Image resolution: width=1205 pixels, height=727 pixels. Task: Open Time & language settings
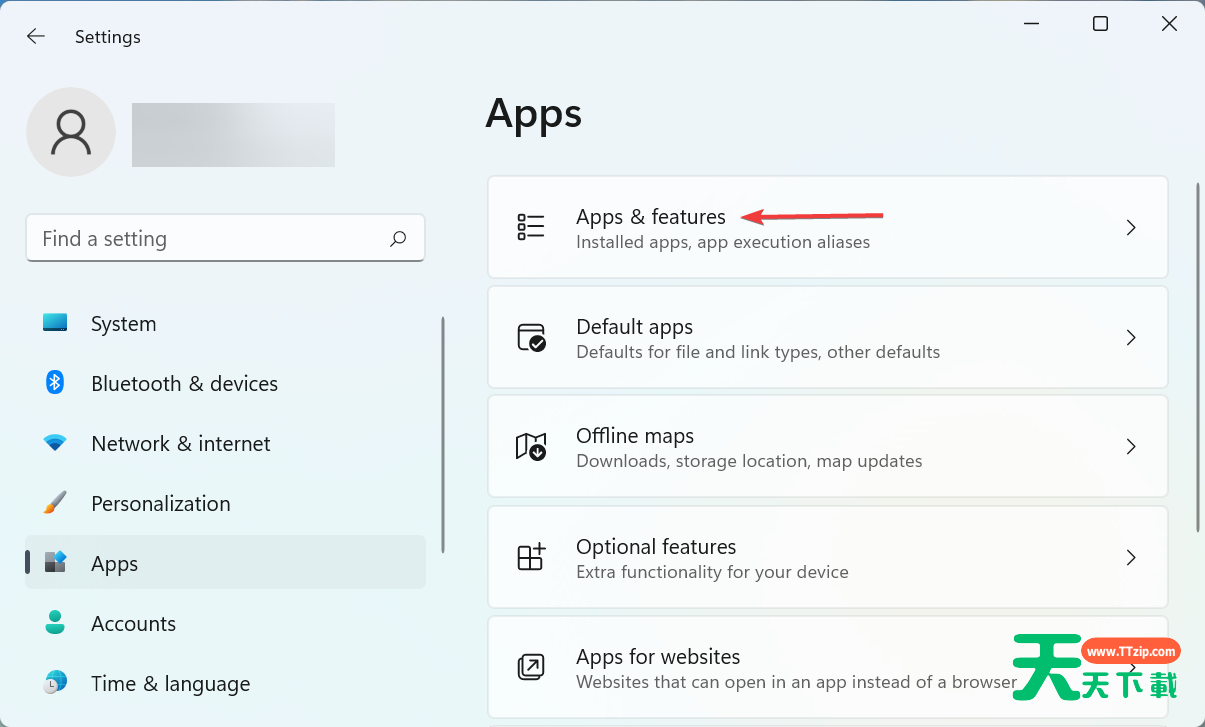(170, 684)
